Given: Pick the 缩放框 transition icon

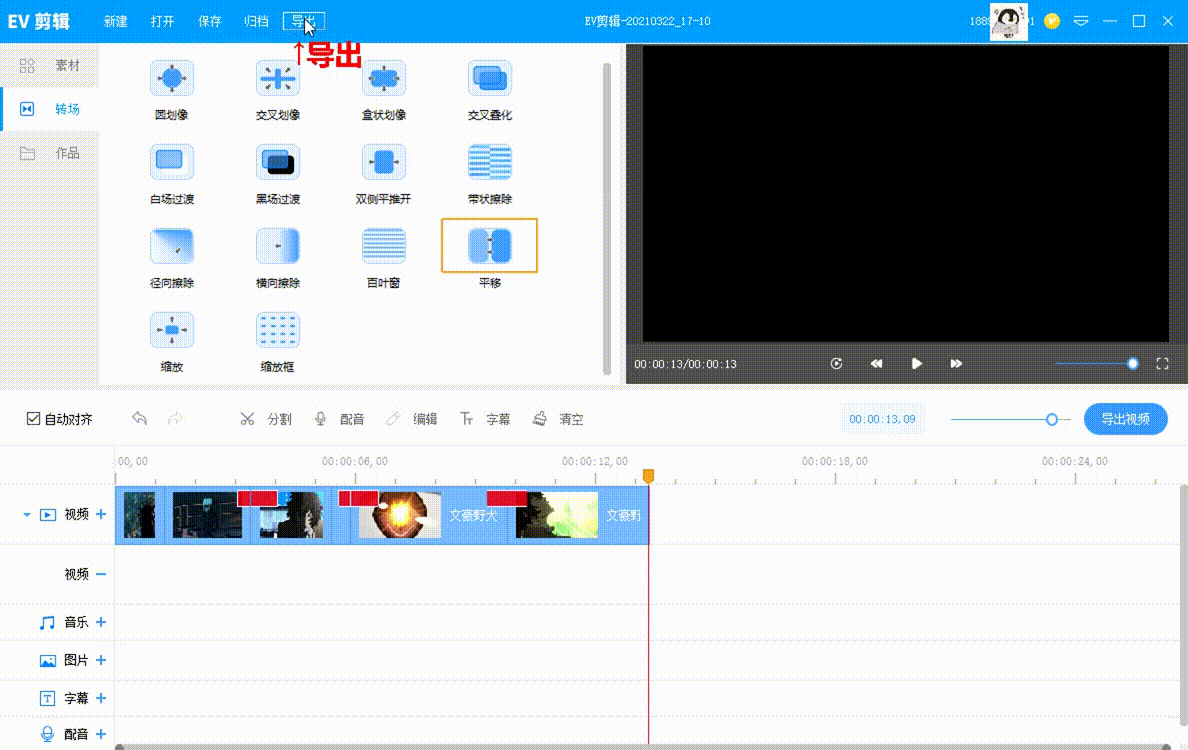Looking at the screenshot, I should 277,330.
